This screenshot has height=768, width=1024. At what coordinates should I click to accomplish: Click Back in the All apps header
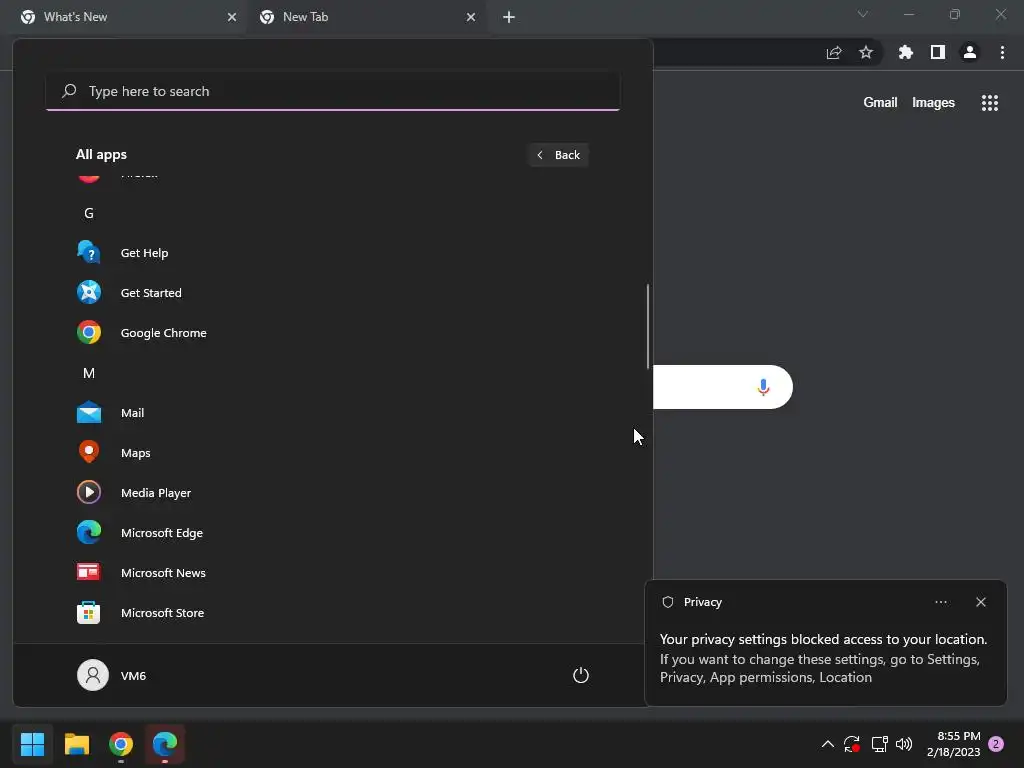(x=558, y=155)
